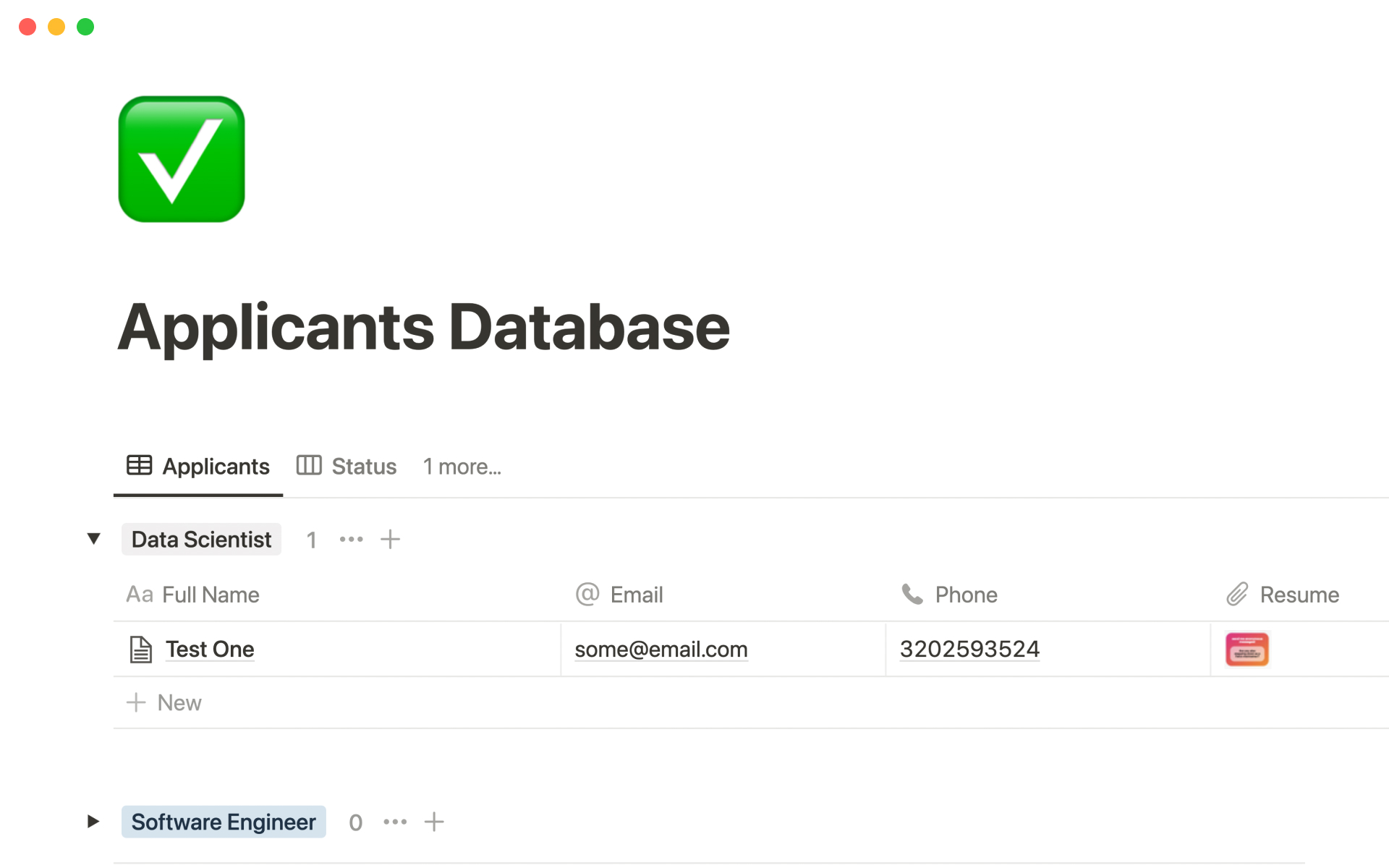Open the '1 more...' views dropdown
The width and height of the screenshot is (1389, 868).
[x=462, y=467]
